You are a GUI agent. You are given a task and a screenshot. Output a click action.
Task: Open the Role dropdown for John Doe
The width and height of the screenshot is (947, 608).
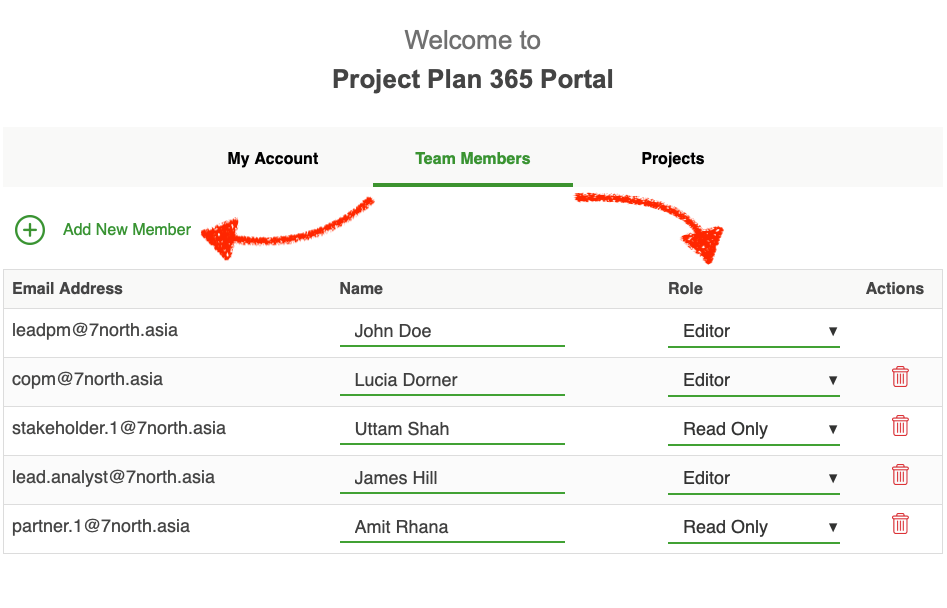pos(754,331)
